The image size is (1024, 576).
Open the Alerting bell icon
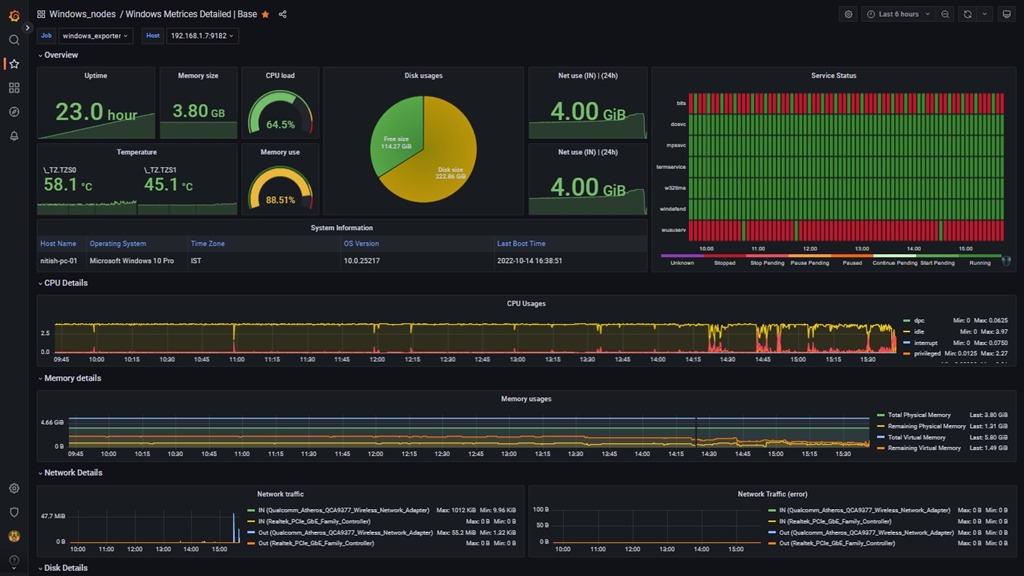(x=14, y=136)
